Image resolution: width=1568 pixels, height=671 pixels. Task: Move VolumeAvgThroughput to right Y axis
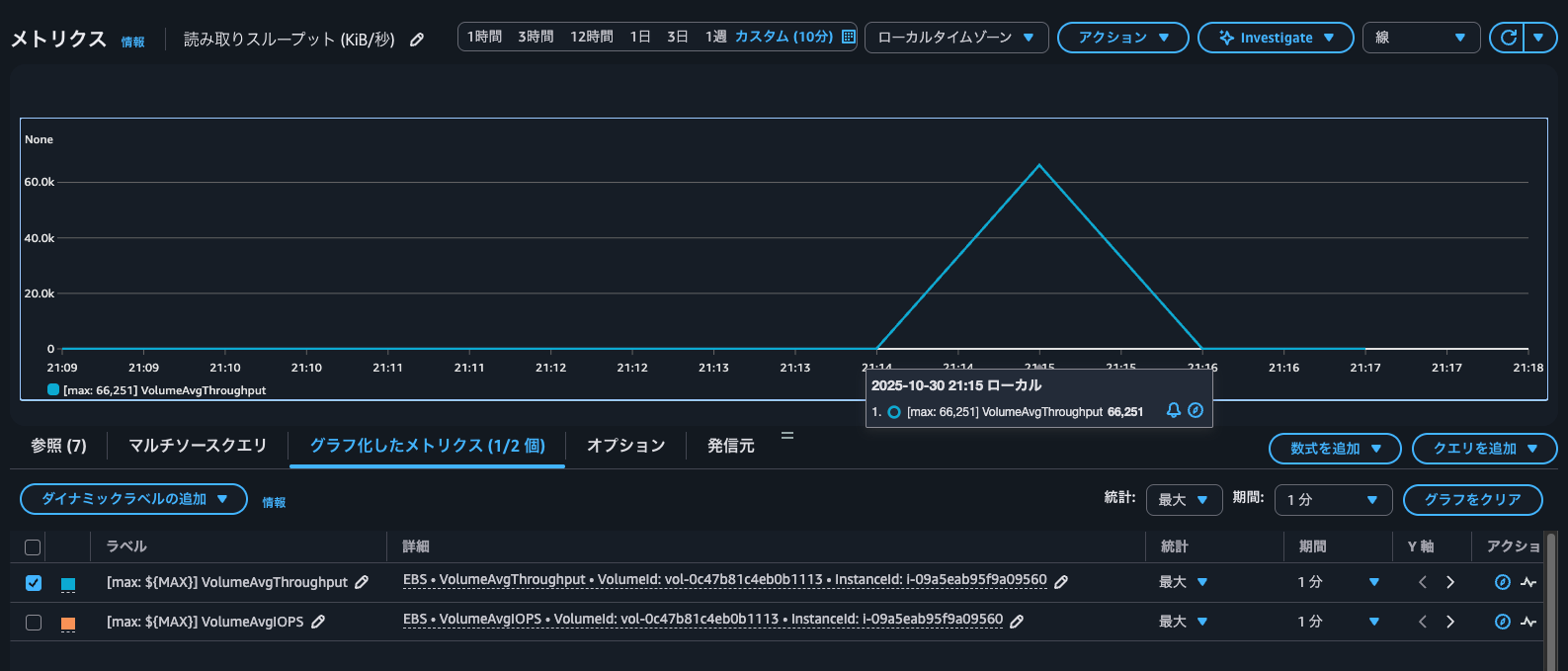pyautogui.click(x=1450, y=582)
